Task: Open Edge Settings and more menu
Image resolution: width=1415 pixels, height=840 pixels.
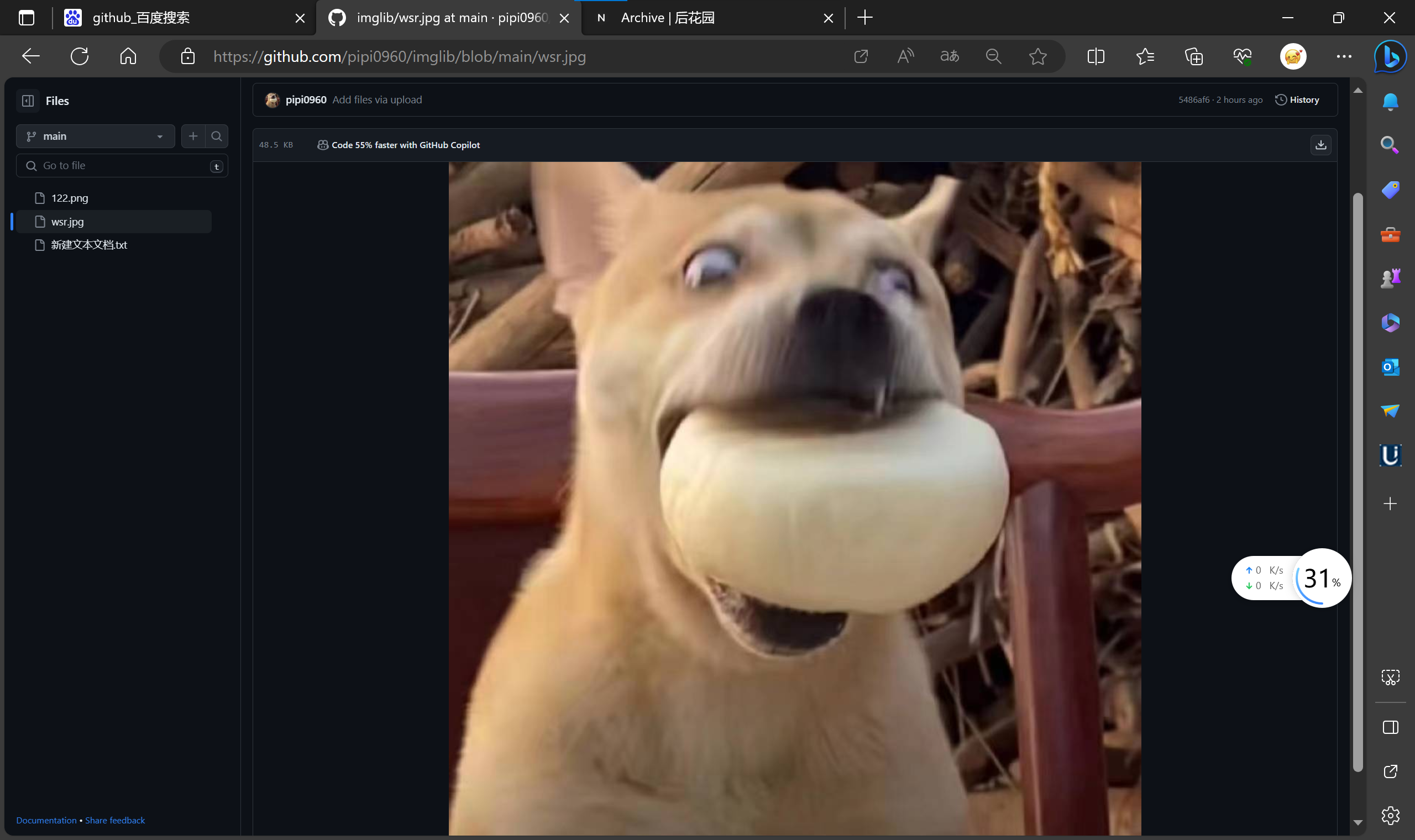Action: point(1344,56)
